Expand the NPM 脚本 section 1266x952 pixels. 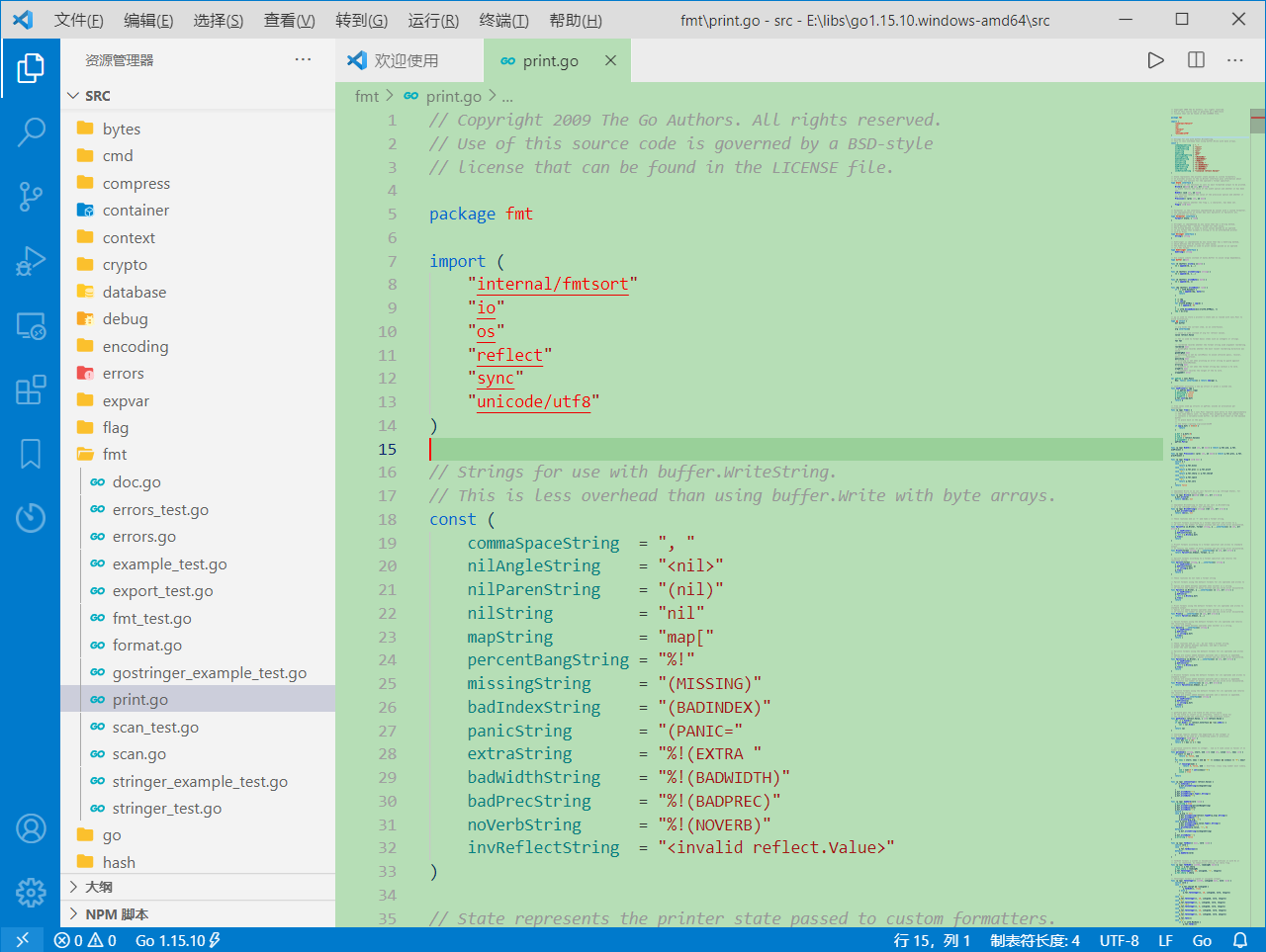click(198, 914)
